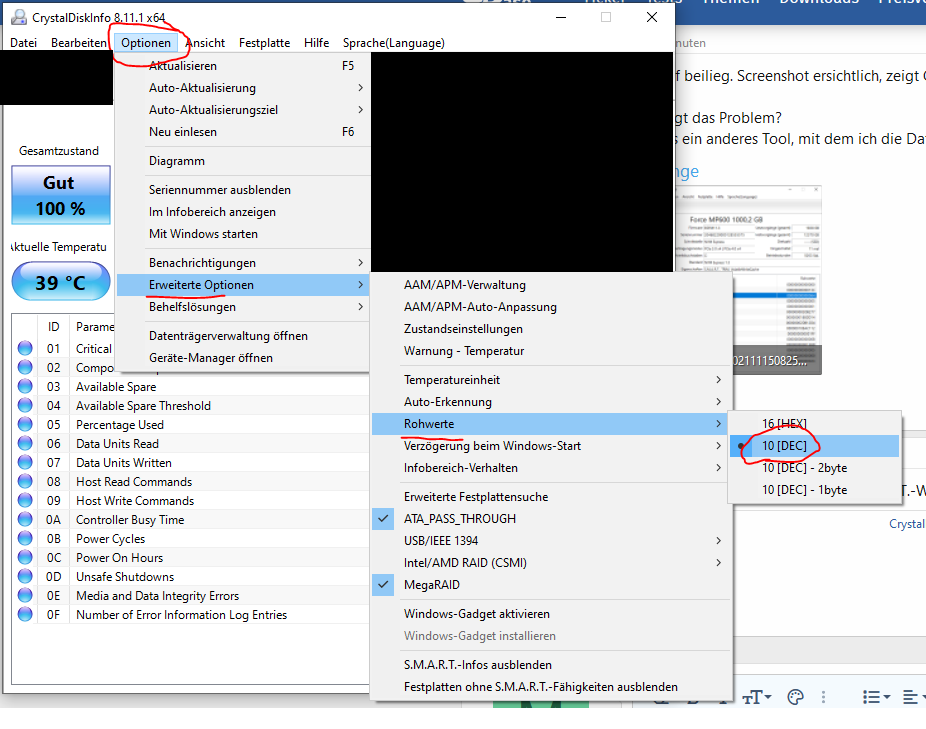Viewport: 926px width, 729px height.
Task: Click the three-dots more icon in forum editor
Action: 823,697
